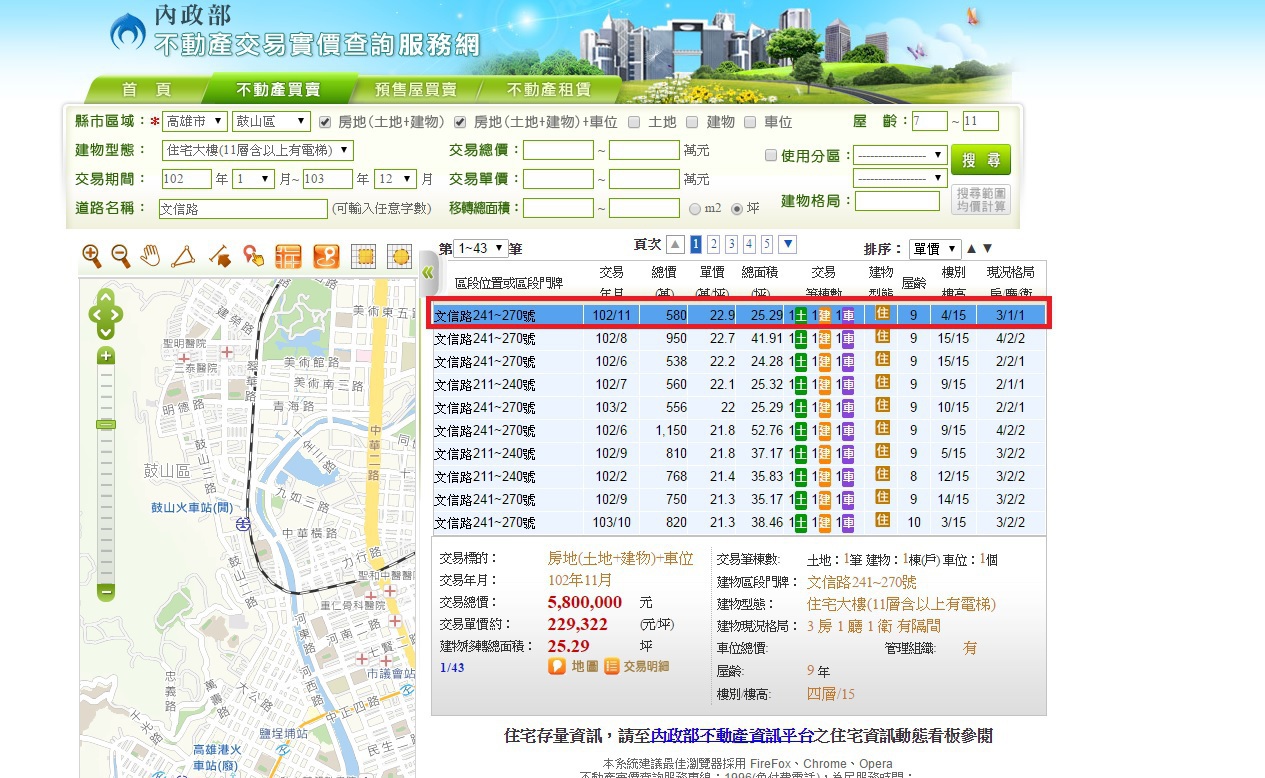Click the 道路名稱 road name input field
This screenshot has height=778, width=1265.
pos(243,208)
